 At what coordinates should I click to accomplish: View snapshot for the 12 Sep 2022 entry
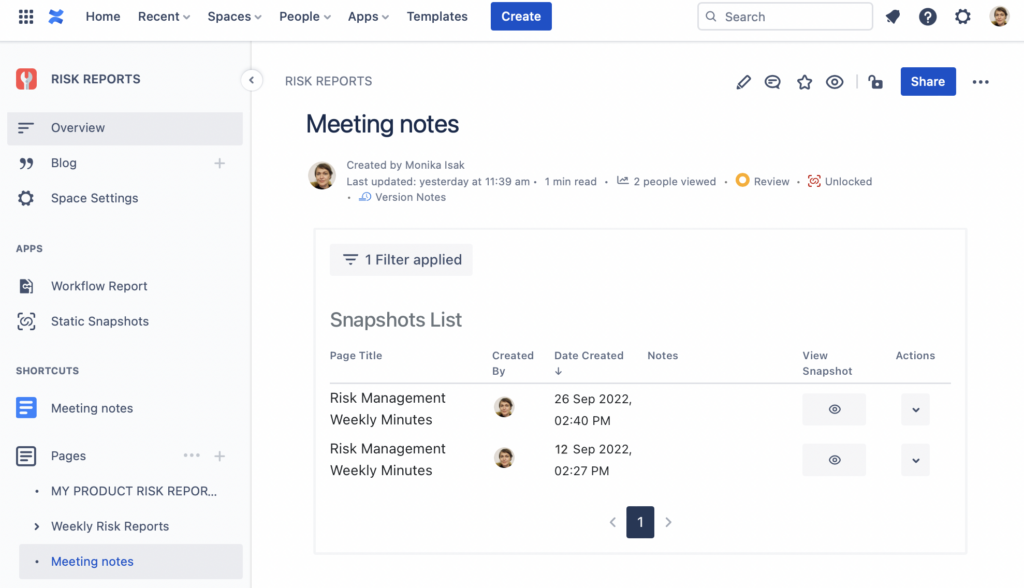click(x=833, y=460)
